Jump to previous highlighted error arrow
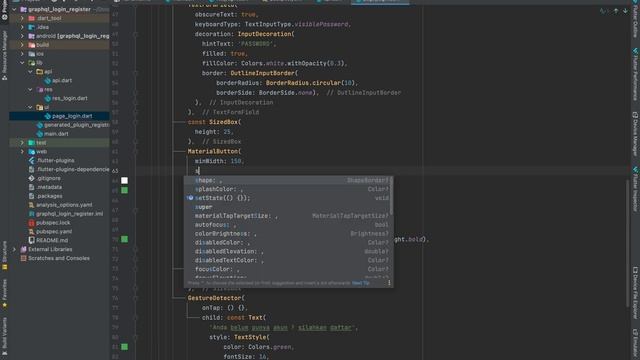 pyautogui.click(x=616, y=11)
